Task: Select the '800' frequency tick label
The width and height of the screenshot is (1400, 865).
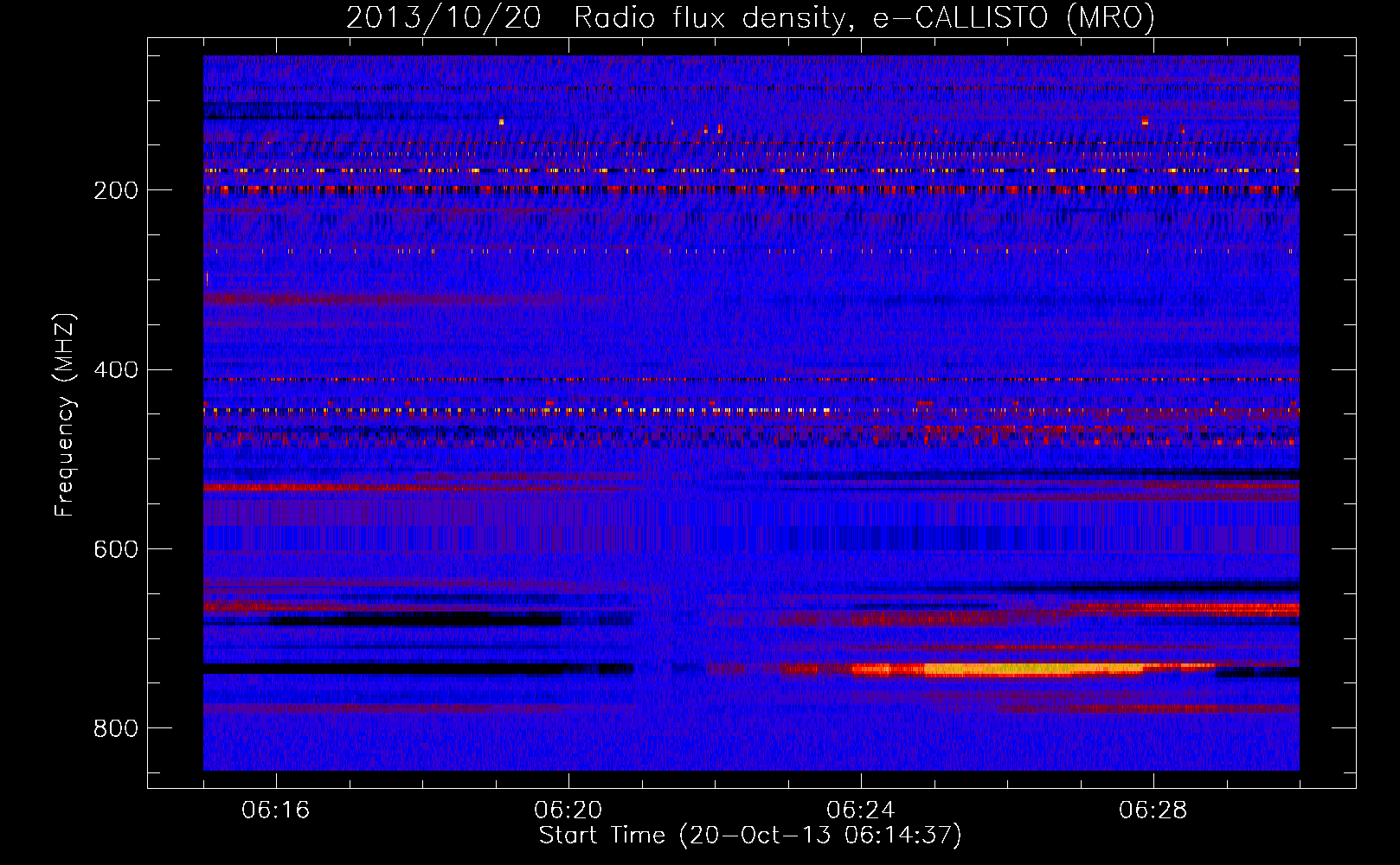Action: [116, 728]
